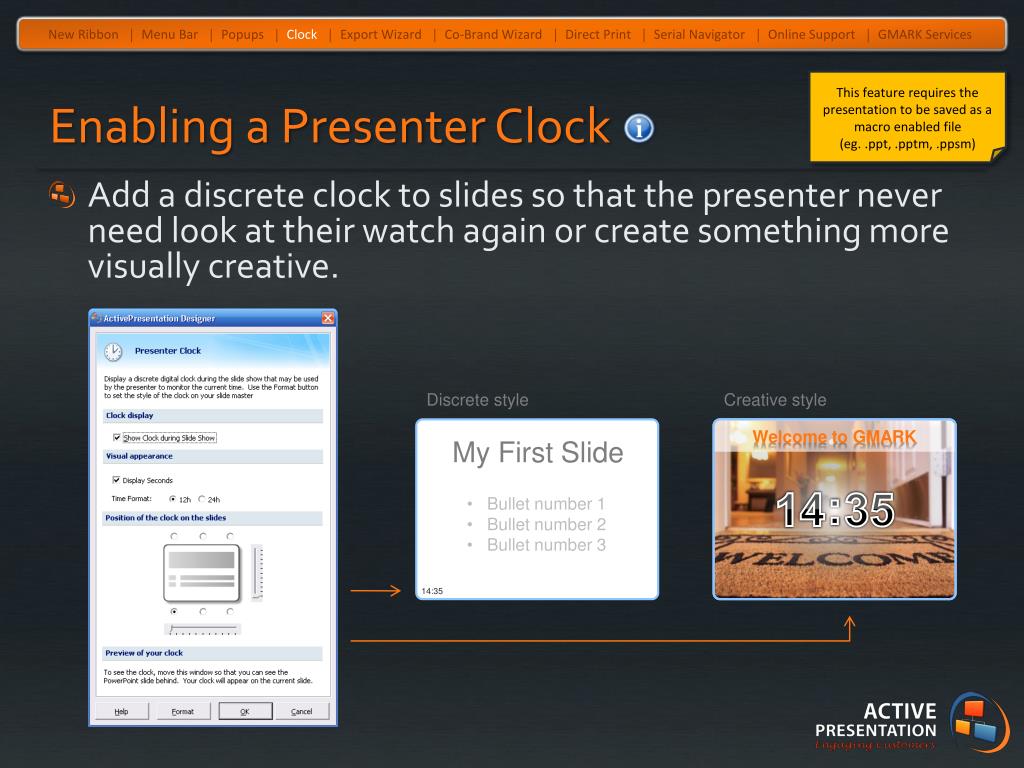Click the Cancel button
The image size is (1024, 768).
point(301,711)
